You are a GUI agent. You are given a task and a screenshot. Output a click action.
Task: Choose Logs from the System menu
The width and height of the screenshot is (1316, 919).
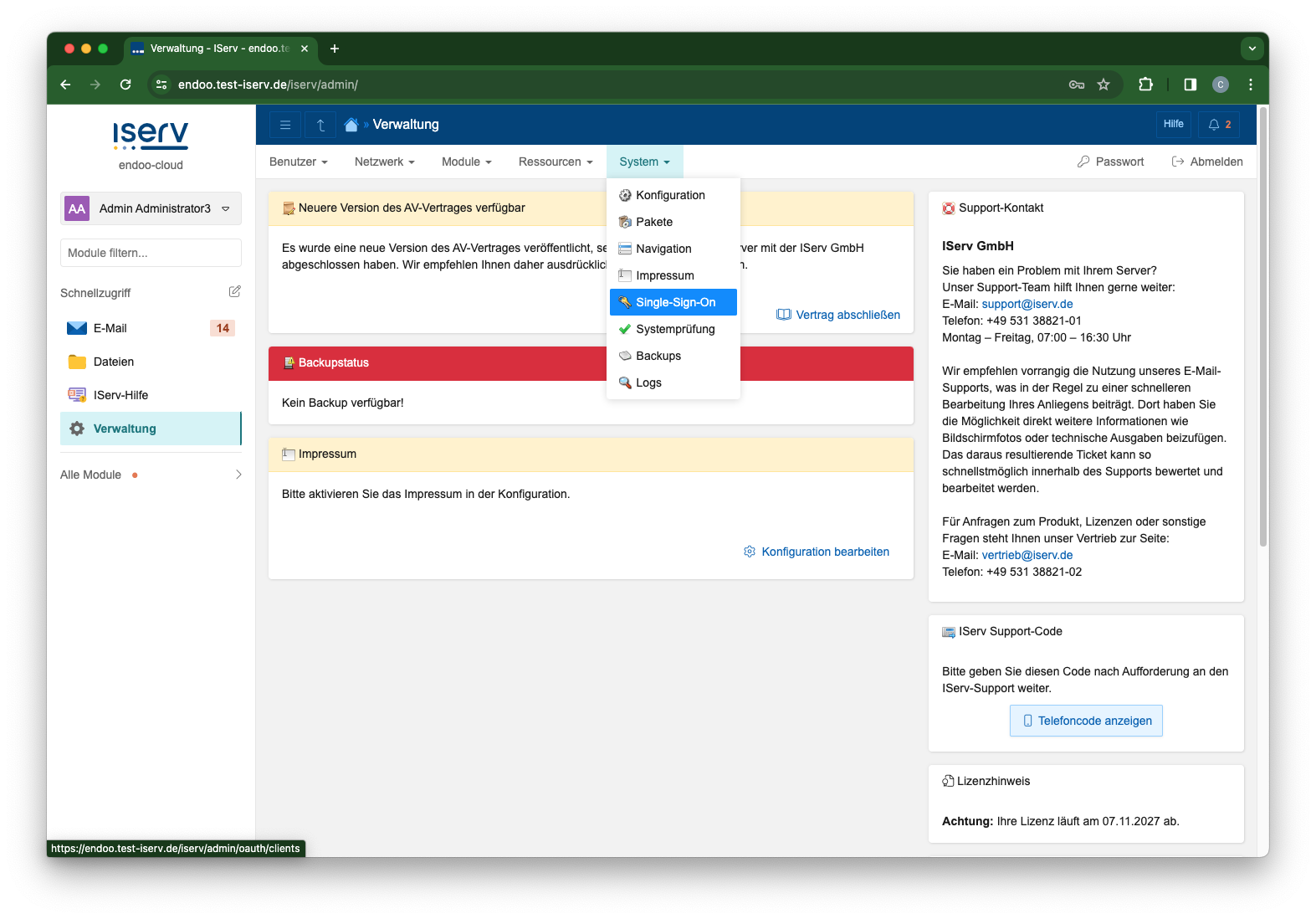point(673,382)
